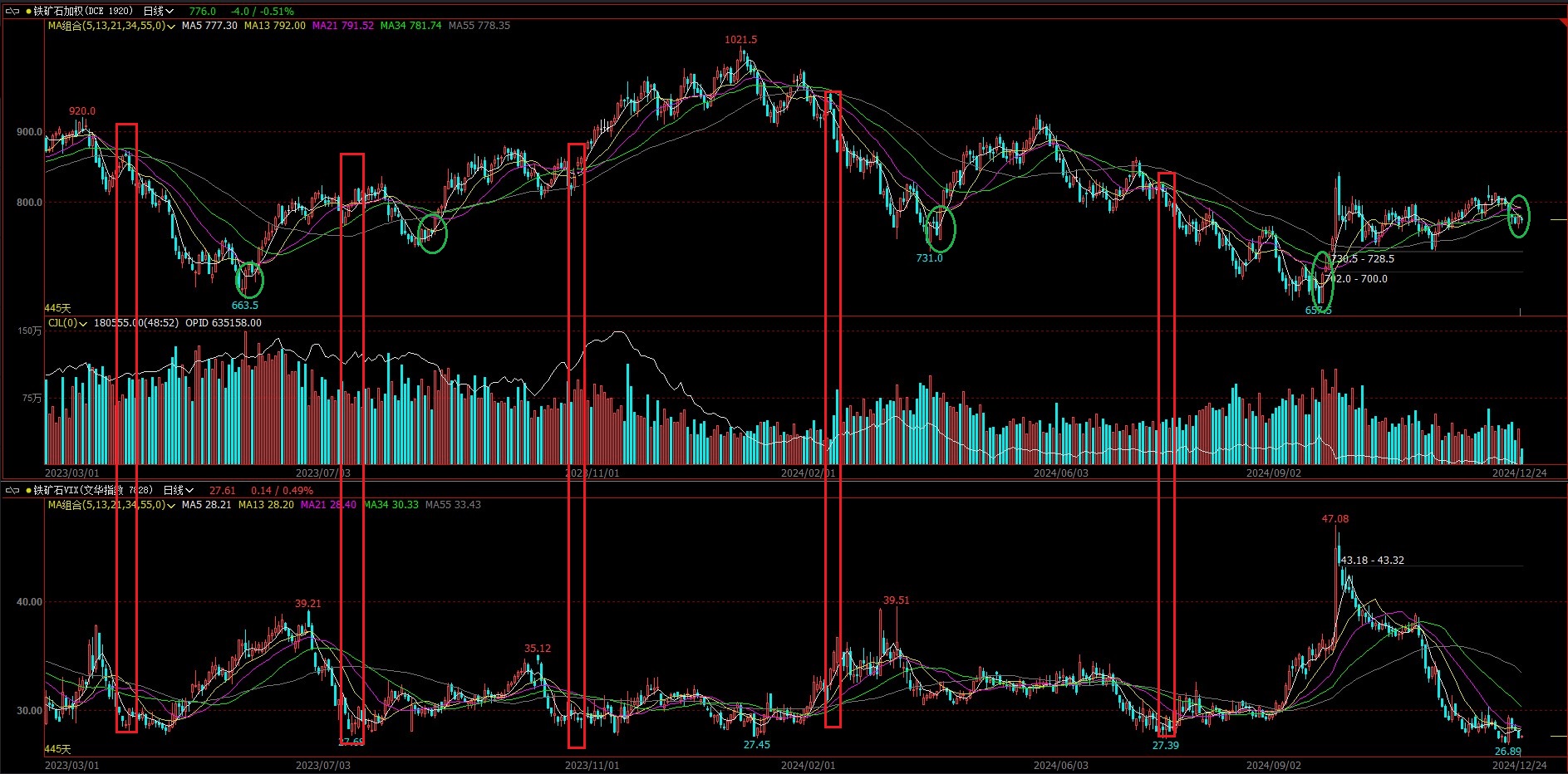
Task: Click the 1021.5 peak price label
Action: click(741, 40)
